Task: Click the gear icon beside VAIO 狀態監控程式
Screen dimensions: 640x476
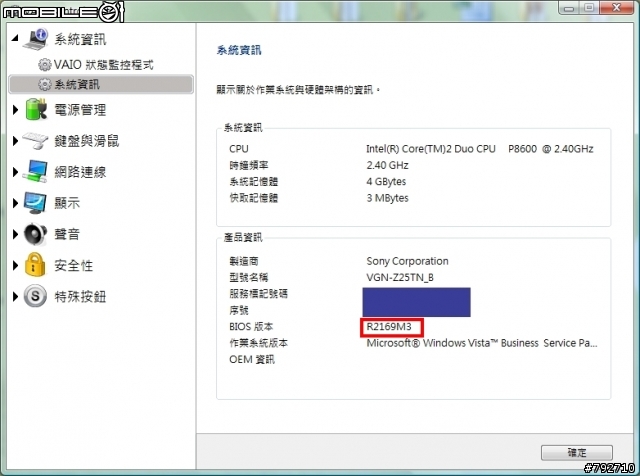Action: [44, 65]
